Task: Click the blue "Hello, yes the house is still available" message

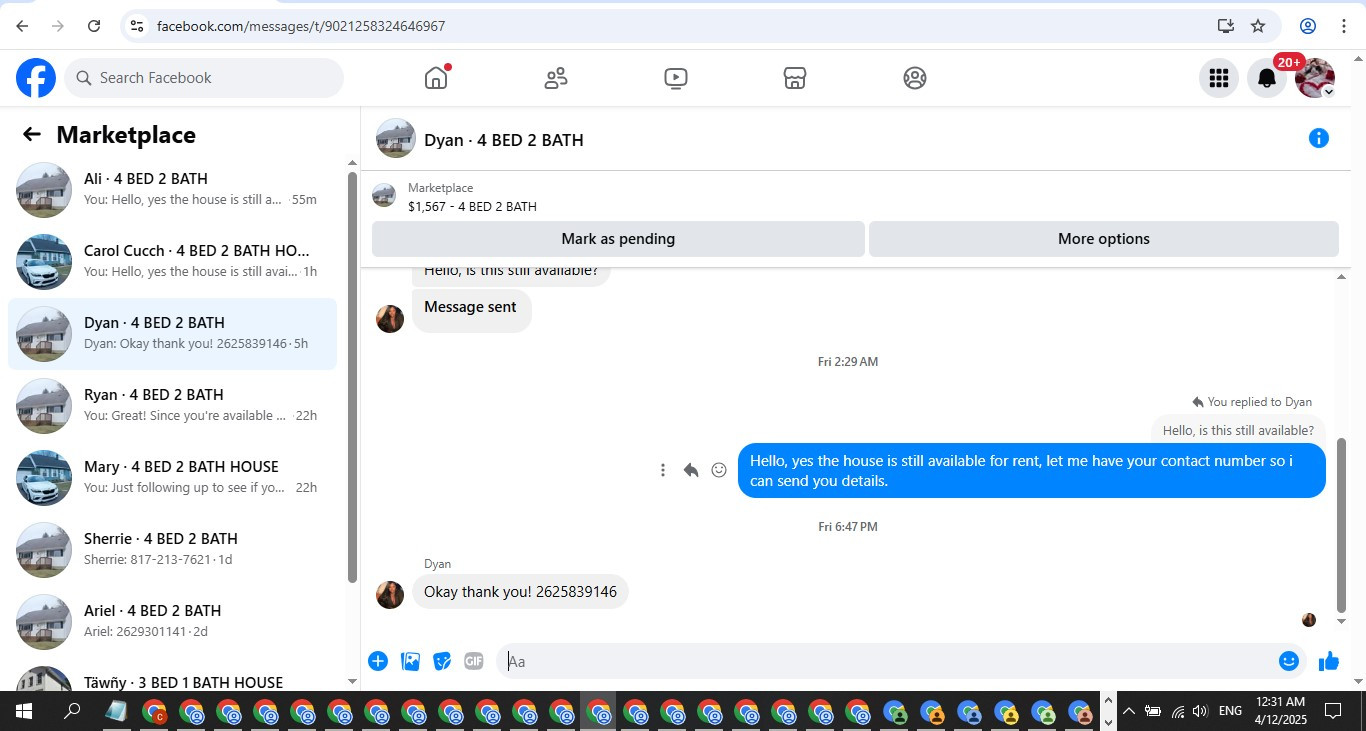Action: 1032,471
